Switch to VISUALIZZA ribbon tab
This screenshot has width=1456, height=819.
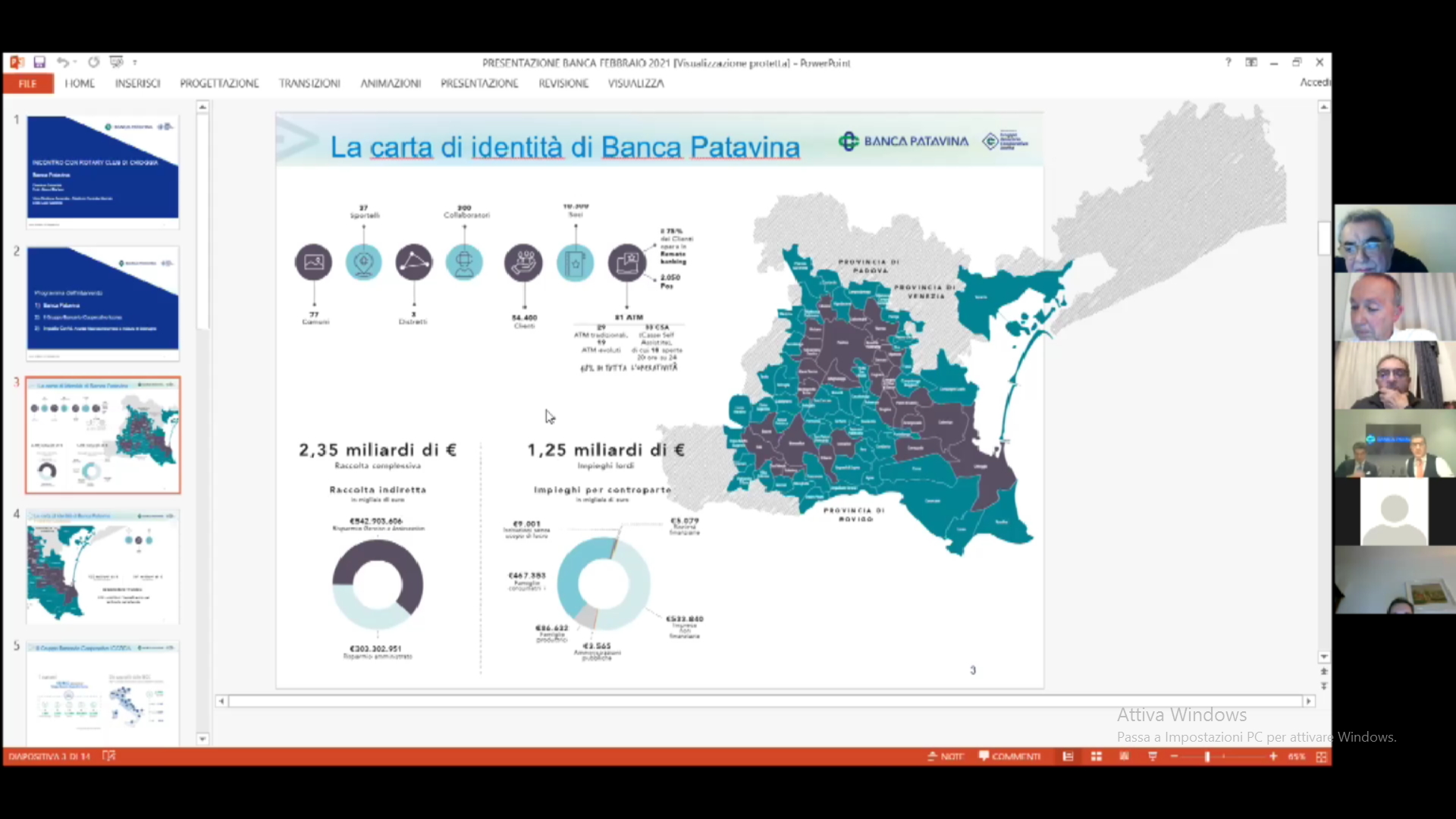pyautogui.click(x=635, y=83)
